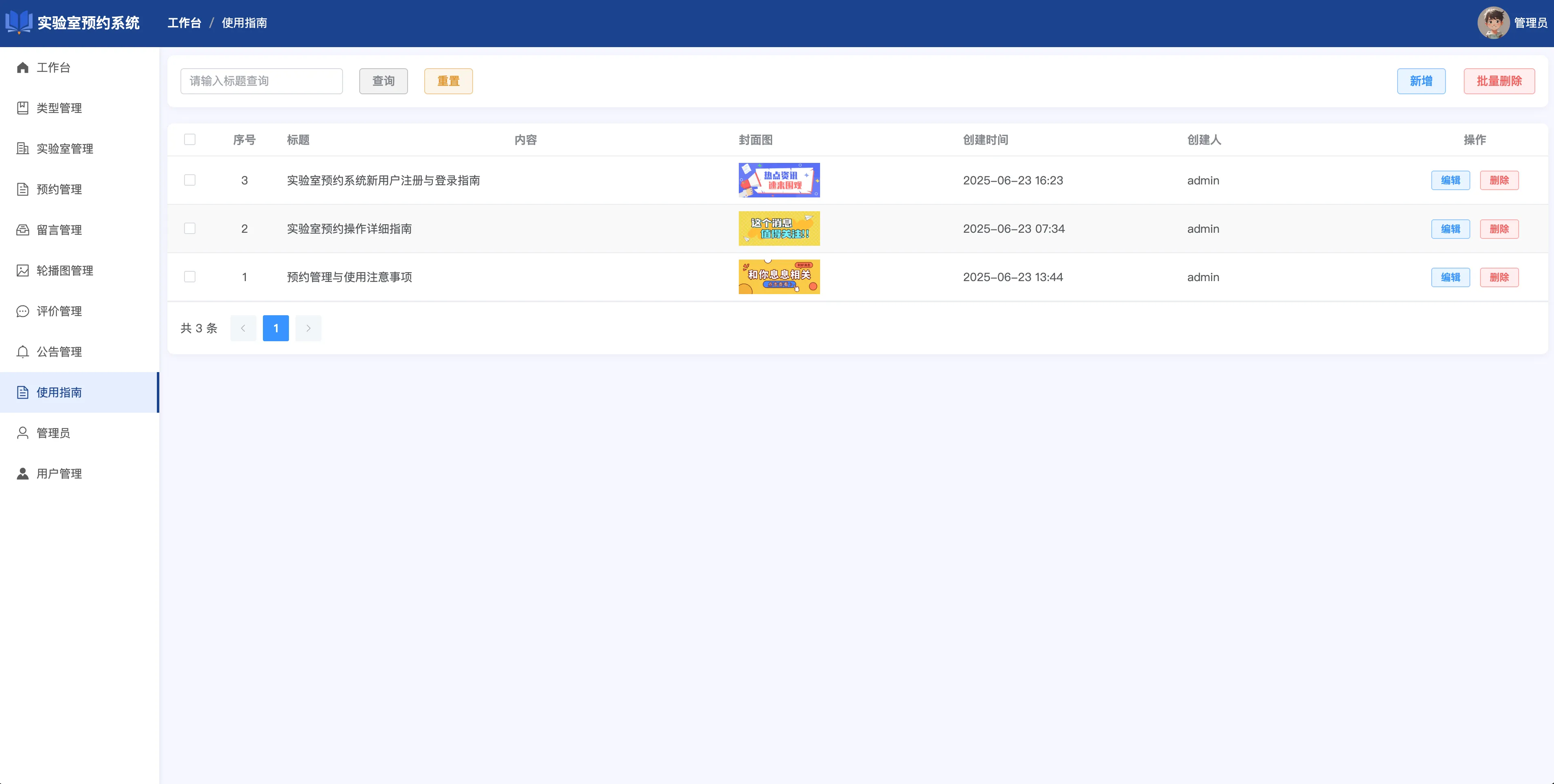
Task: Click the 实验室管理 building icon
Action: click(23, 148)
